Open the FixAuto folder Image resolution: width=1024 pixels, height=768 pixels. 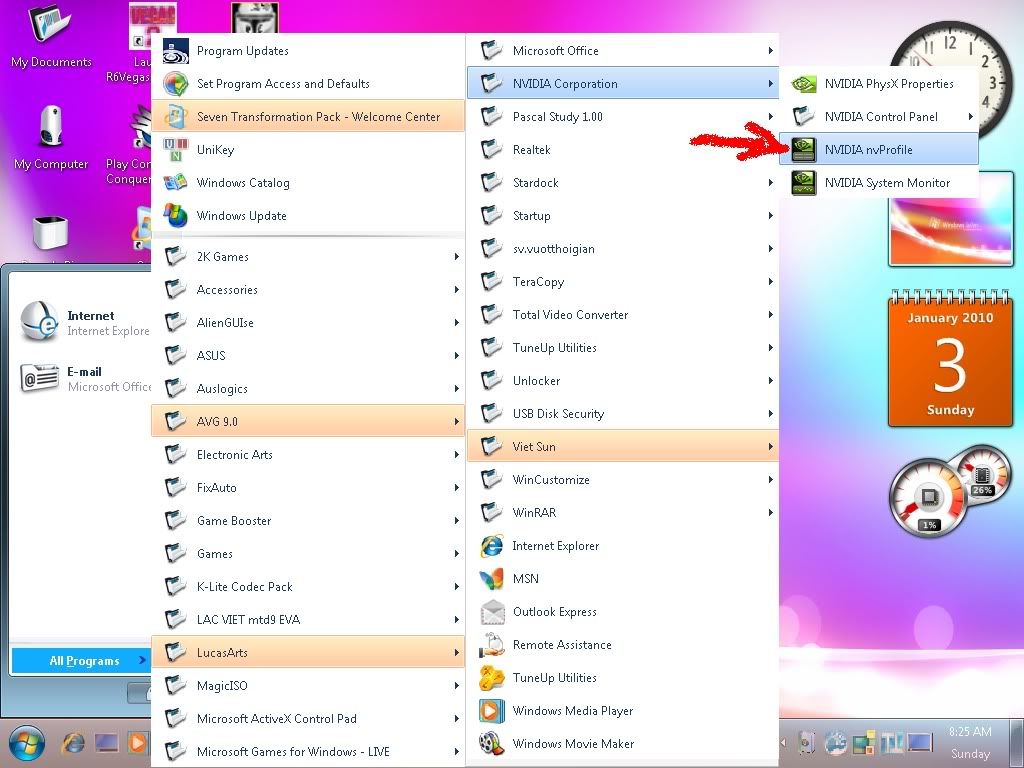point(308,488)
